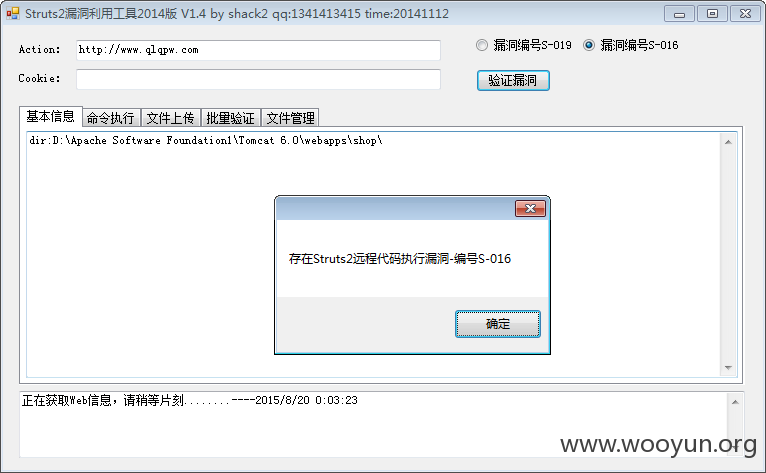Open the 文件上传 tab
Viewport: 766px width, 473px height.
point(170,118)
